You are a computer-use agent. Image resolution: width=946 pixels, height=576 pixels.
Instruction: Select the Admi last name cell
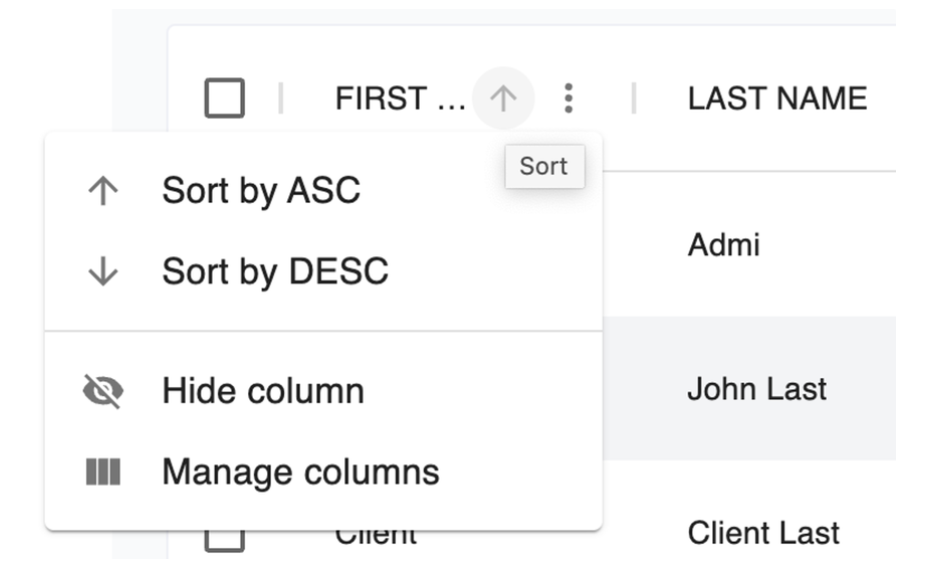(723, 245)
